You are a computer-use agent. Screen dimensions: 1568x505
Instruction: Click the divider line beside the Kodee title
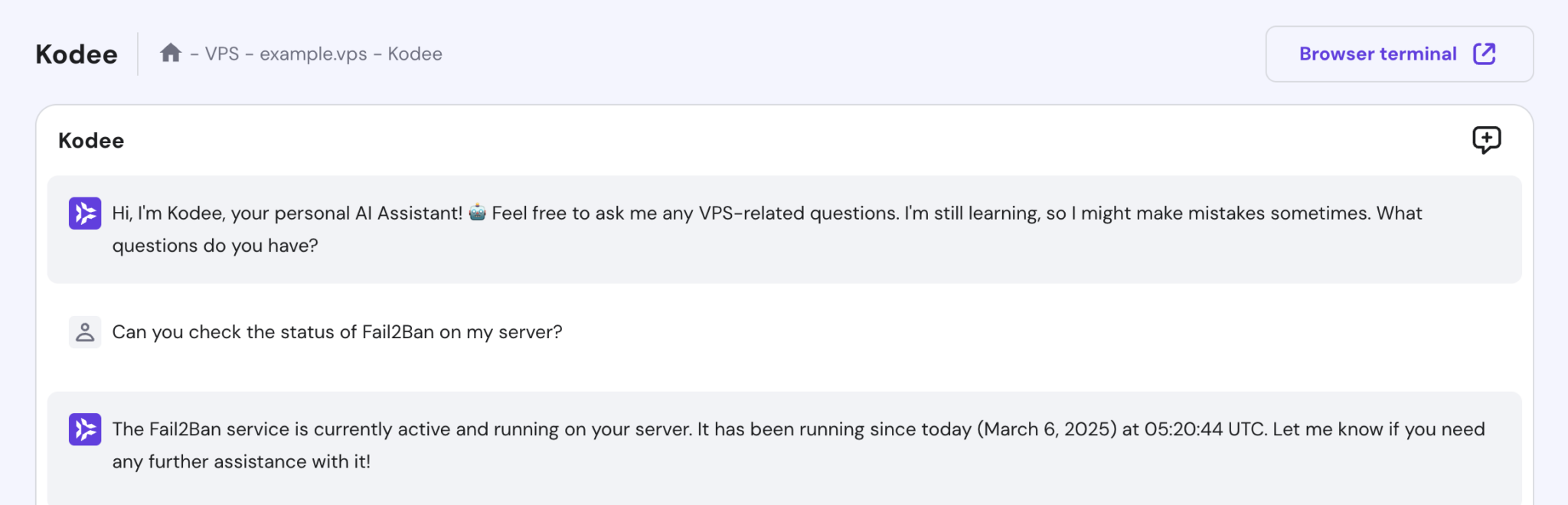click(139, 54)
